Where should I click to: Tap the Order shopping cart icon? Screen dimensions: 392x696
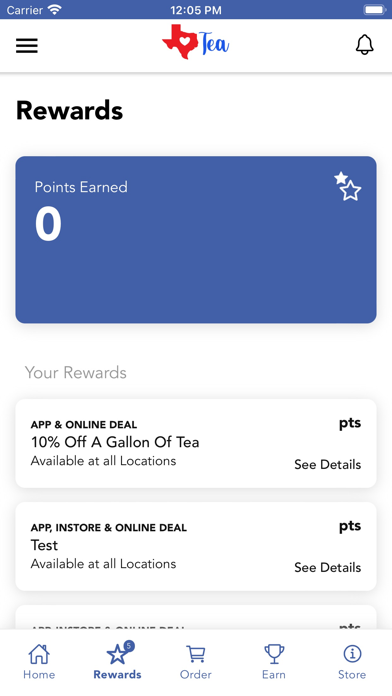(x=195, y=654)
